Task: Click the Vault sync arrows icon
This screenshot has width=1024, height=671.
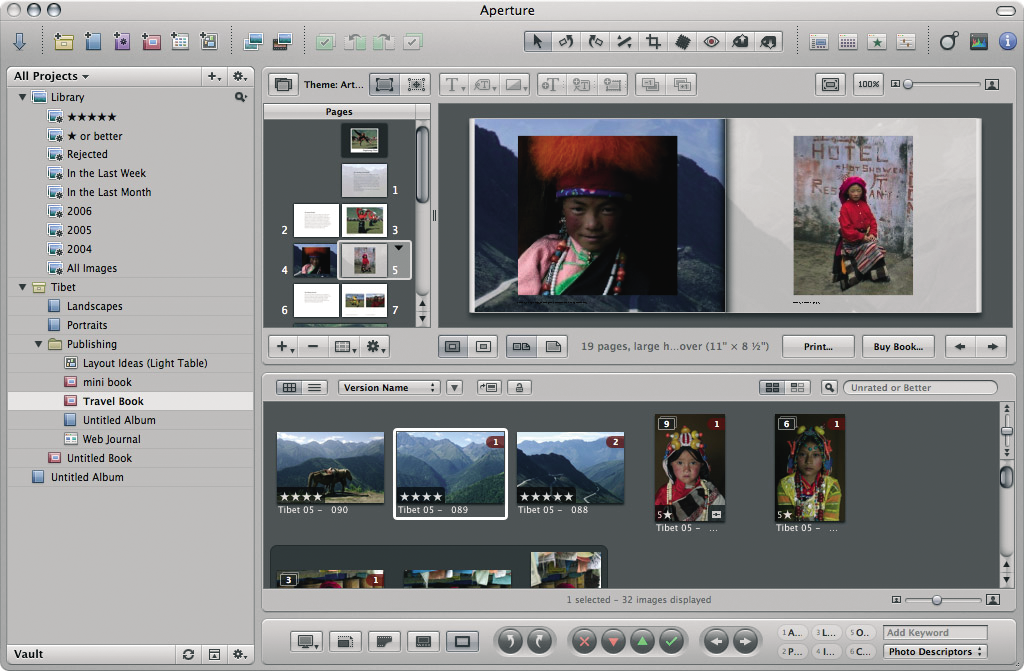Action: coord(188,654)
